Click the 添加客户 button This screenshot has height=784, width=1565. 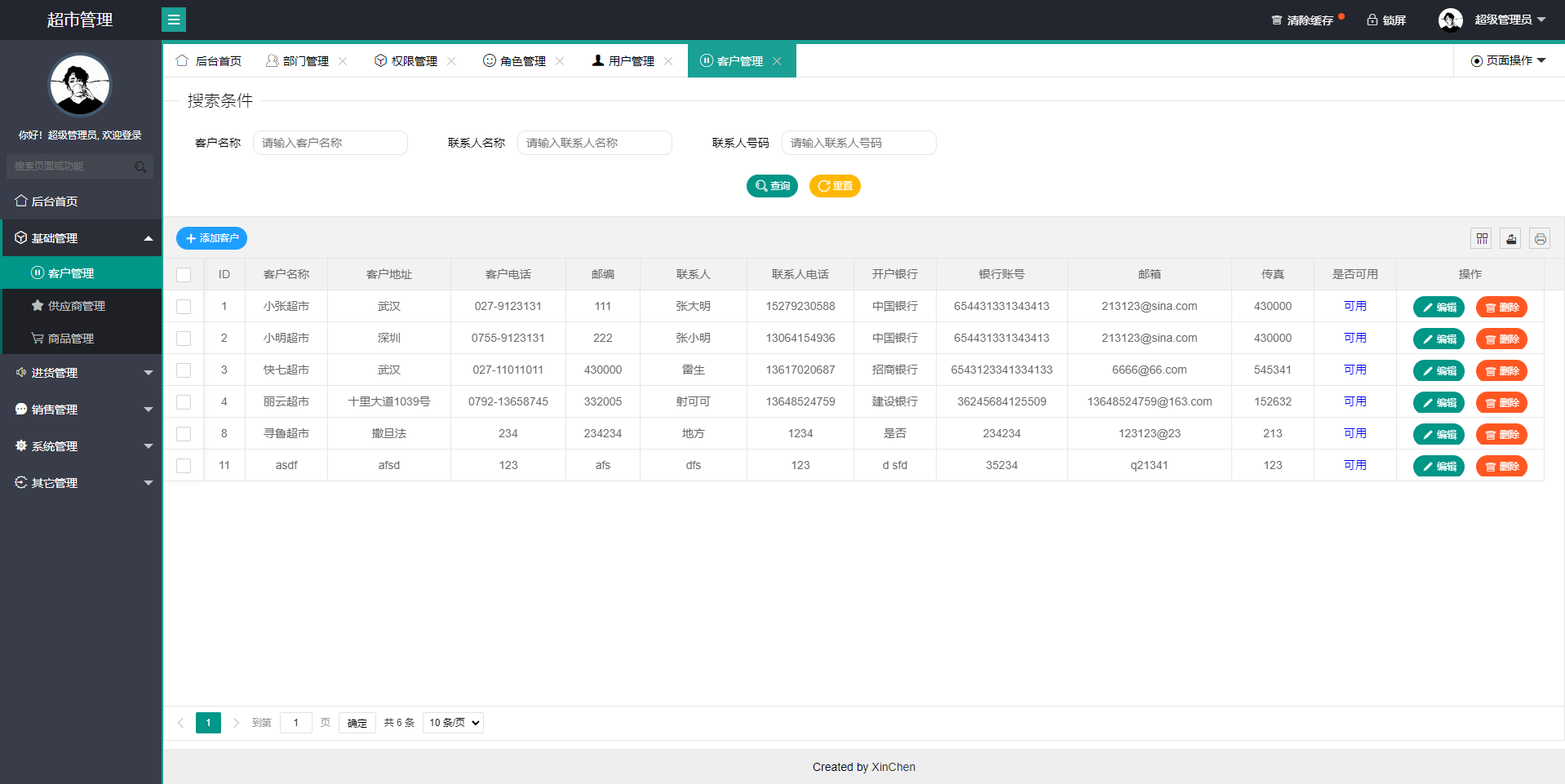[211, 238]
